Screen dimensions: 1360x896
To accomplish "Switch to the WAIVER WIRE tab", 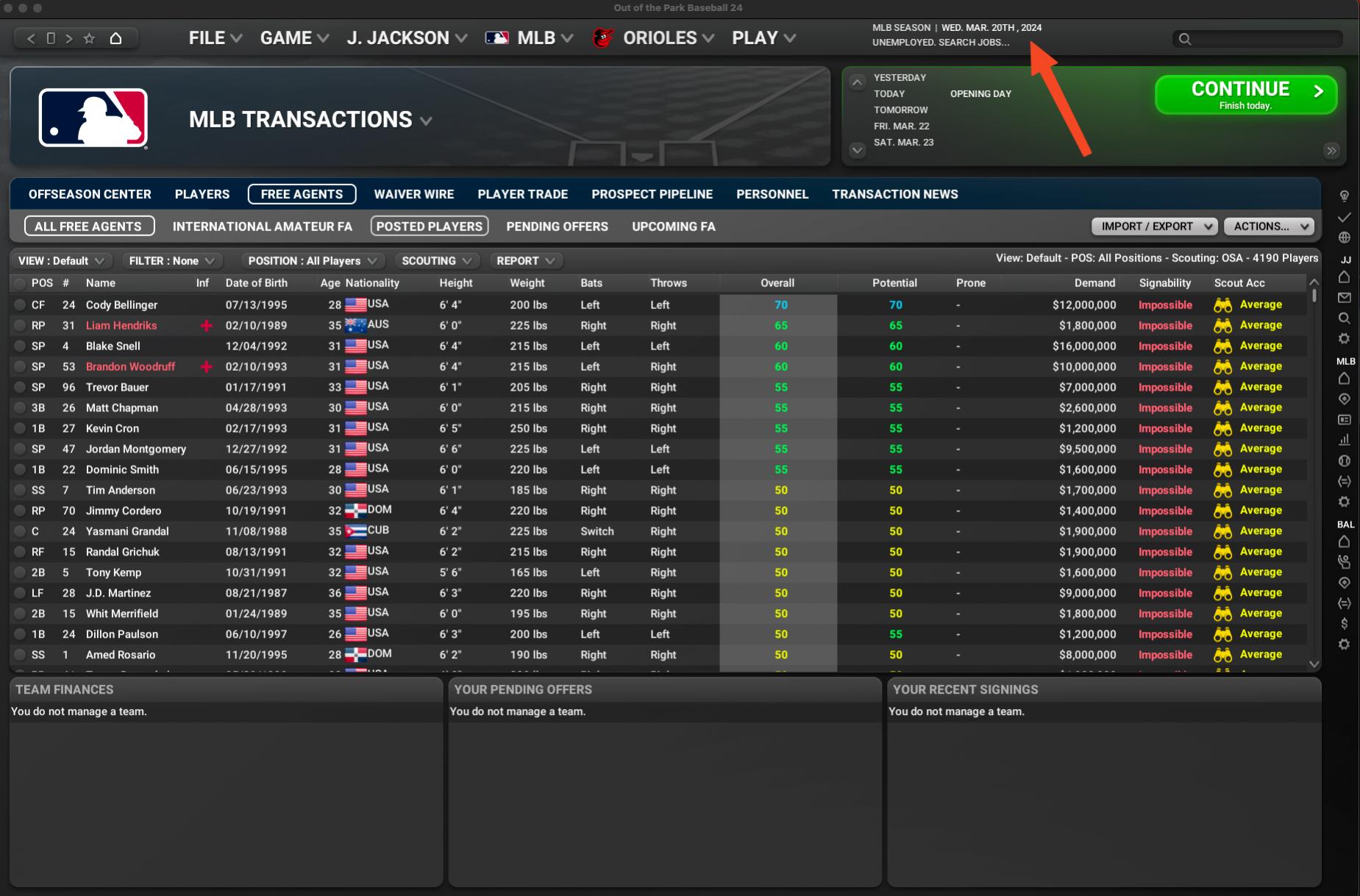I will (413, 194).
